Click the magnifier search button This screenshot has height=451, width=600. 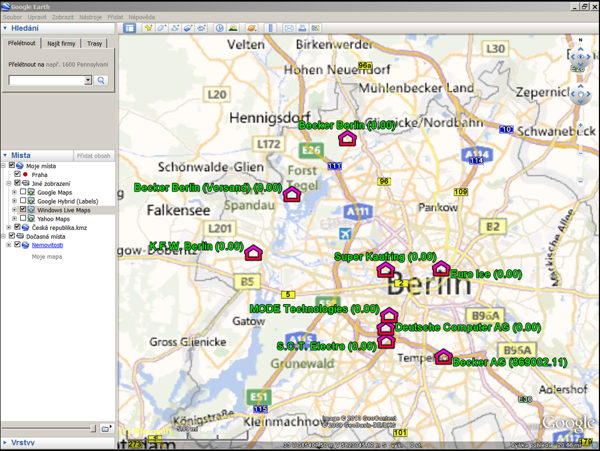(x=101, y=80)
